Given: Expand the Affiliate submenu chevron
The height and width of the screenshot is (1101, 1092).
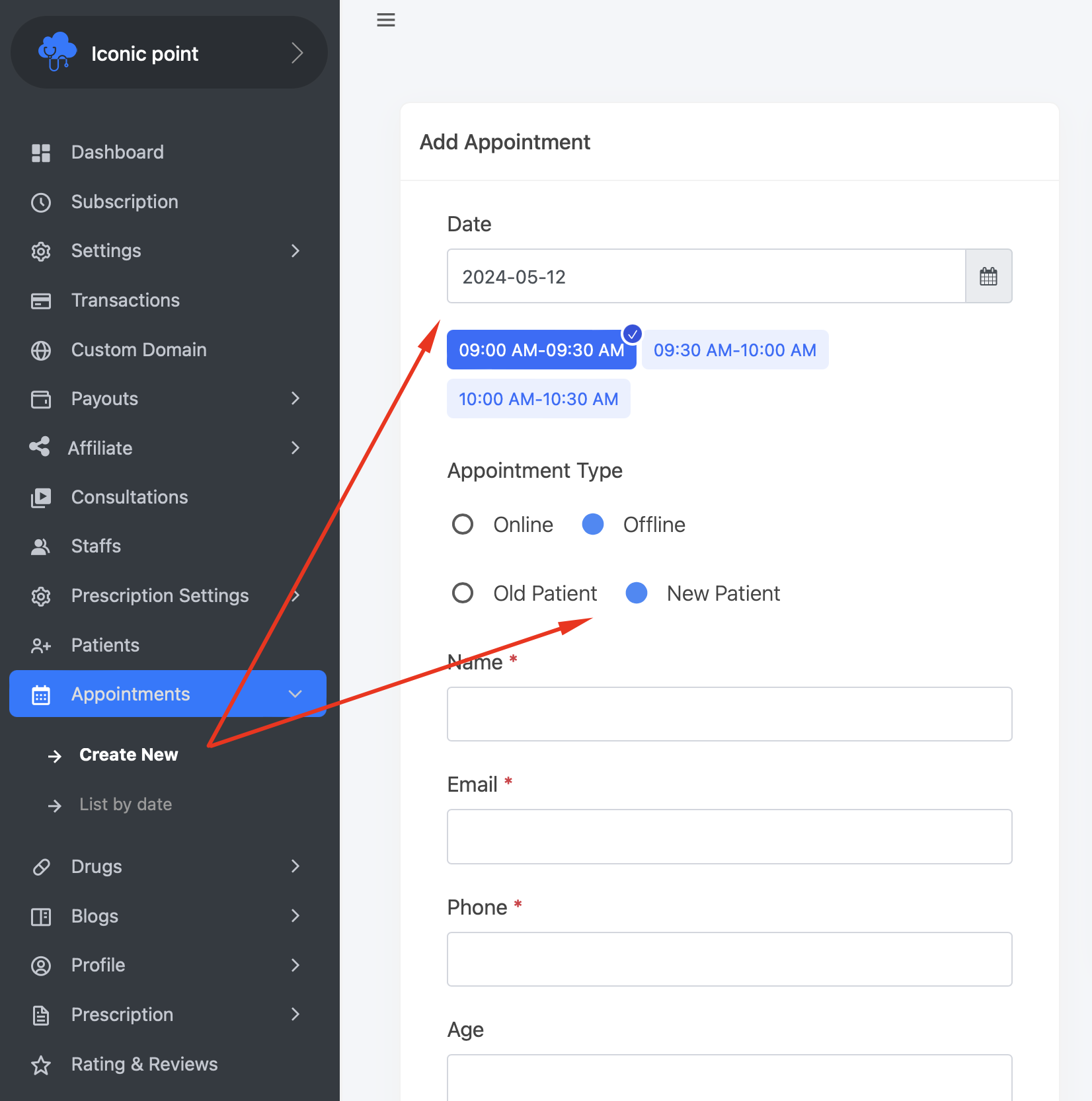Looking at the screenshot, I should tap(295, 448).
